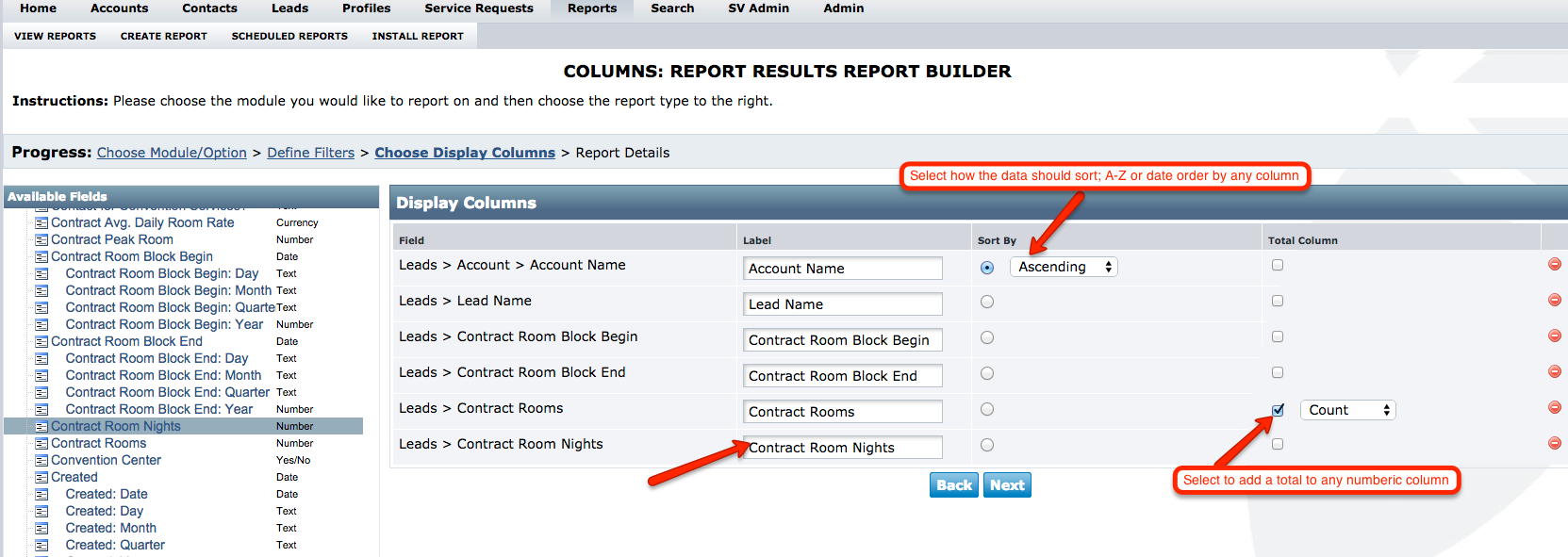Click the field icon beside Contract Avg. Daily Room Rate

pyautogui.click(x=41, y=223)
